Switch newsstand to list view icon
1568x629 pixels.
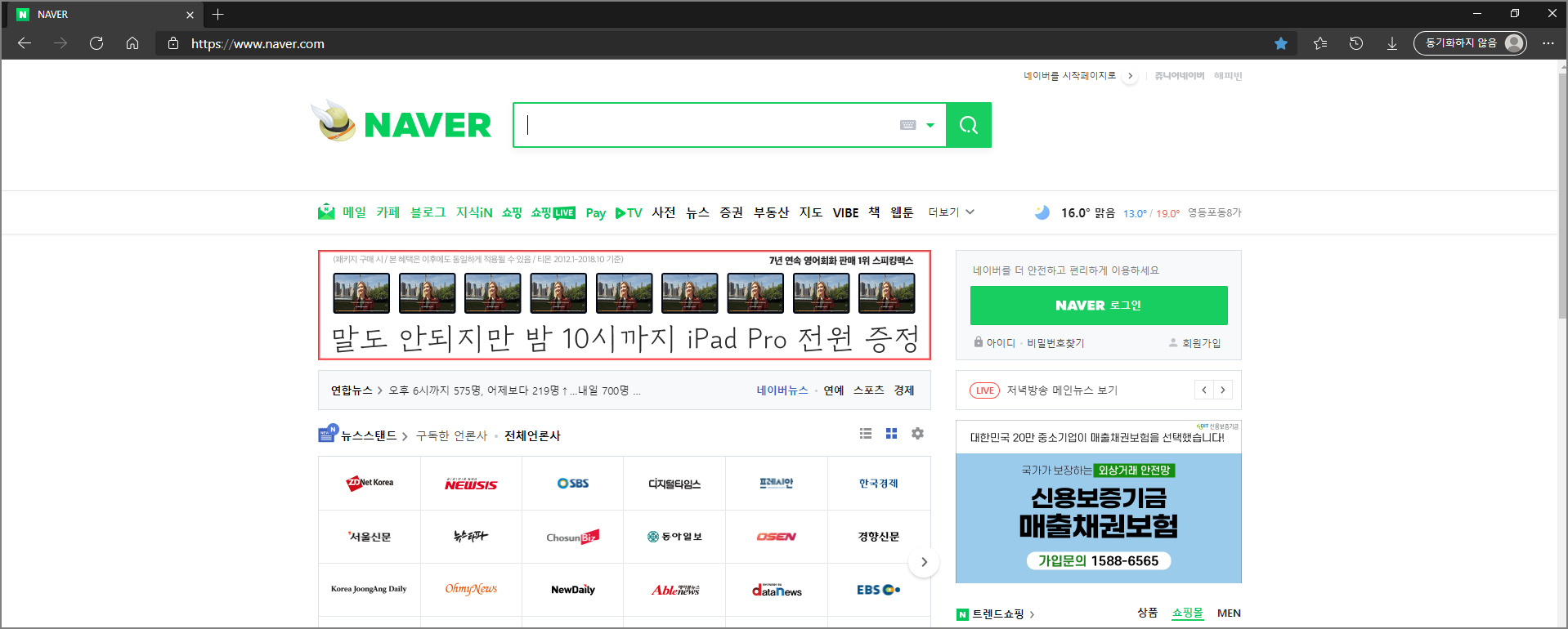point(866,434)
